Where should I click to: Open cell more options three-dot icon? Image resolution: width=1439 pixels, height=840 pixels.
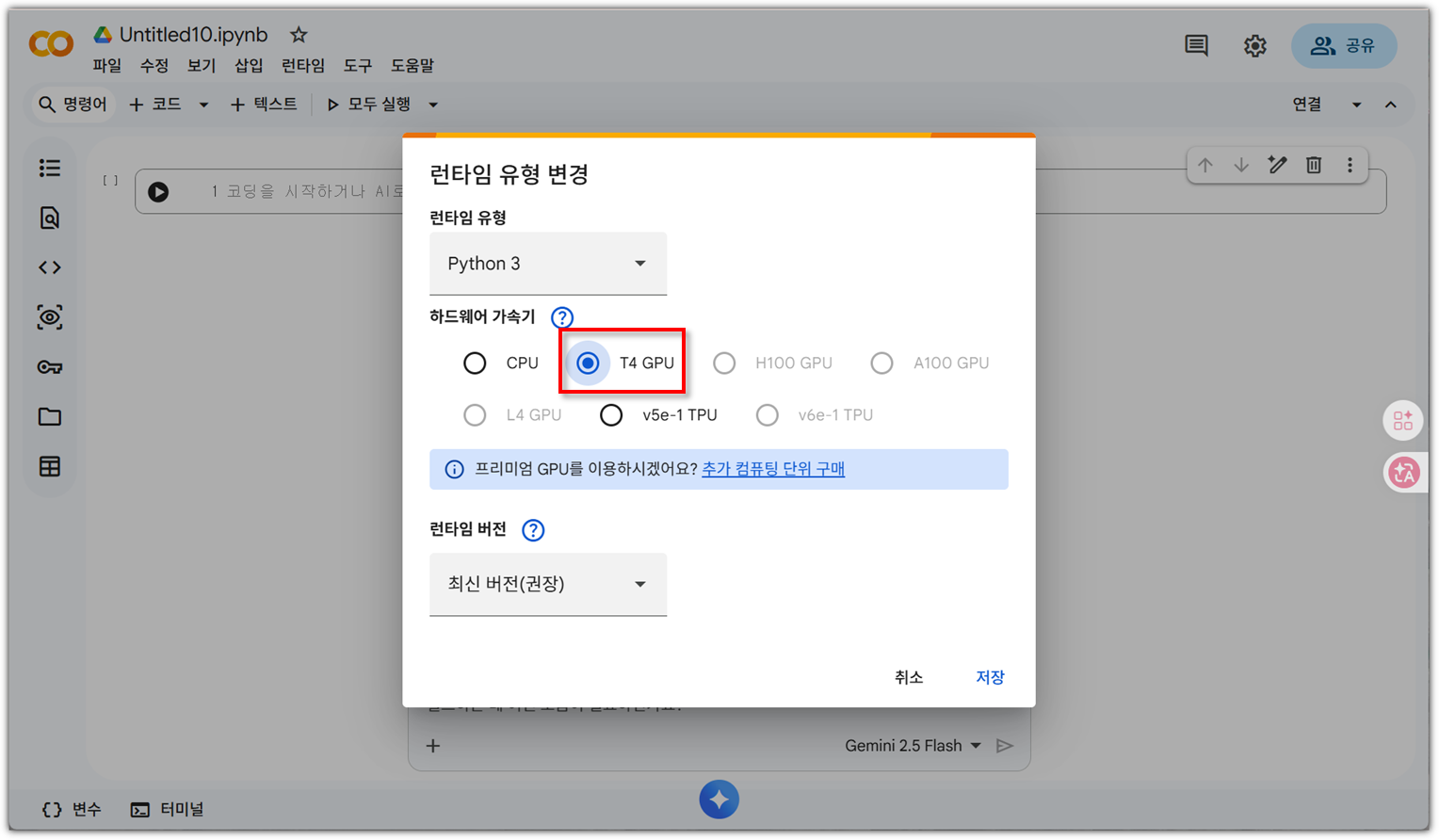(1350, 165)
